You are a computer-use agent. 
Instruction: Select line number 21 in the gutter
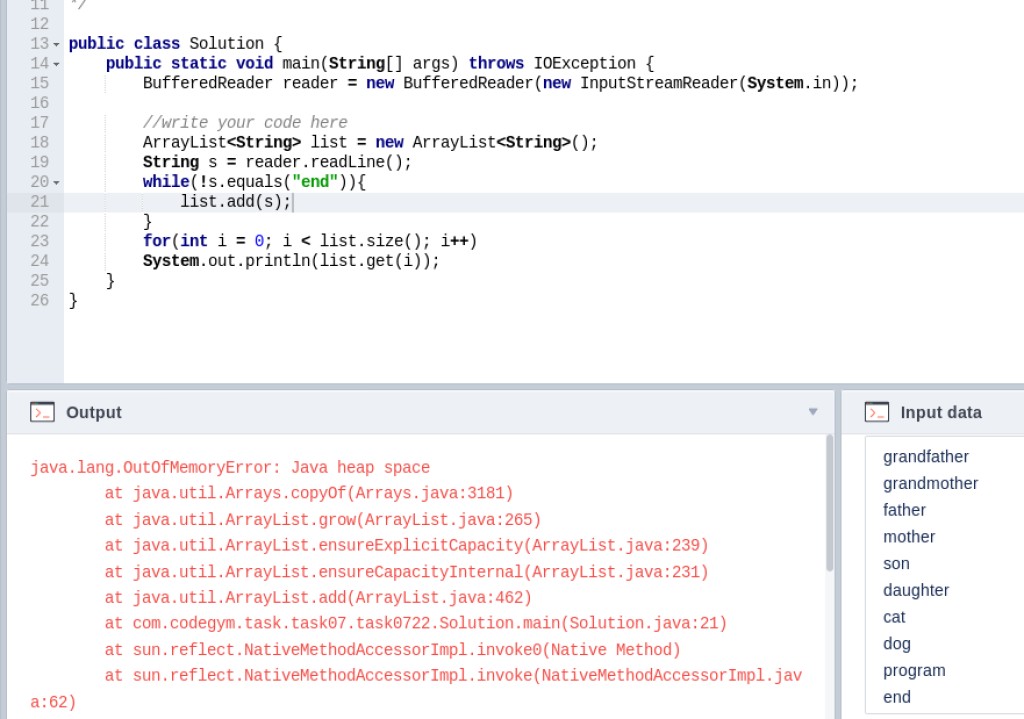click(x=40, y=201)
